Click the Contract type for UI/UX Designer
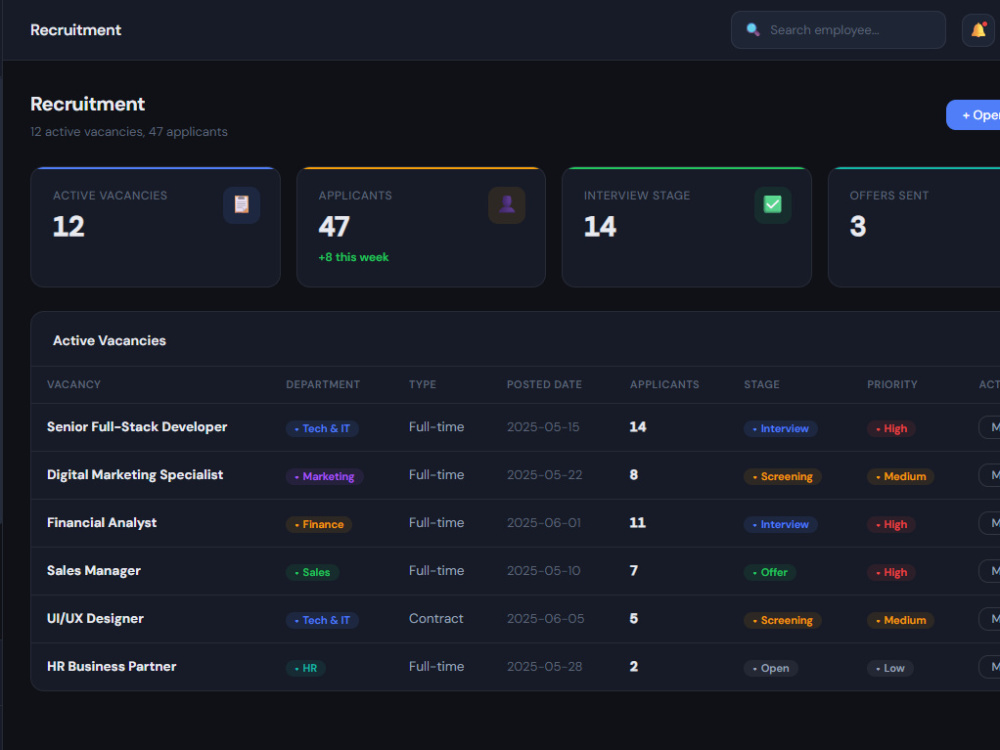 tap(436, 619)
